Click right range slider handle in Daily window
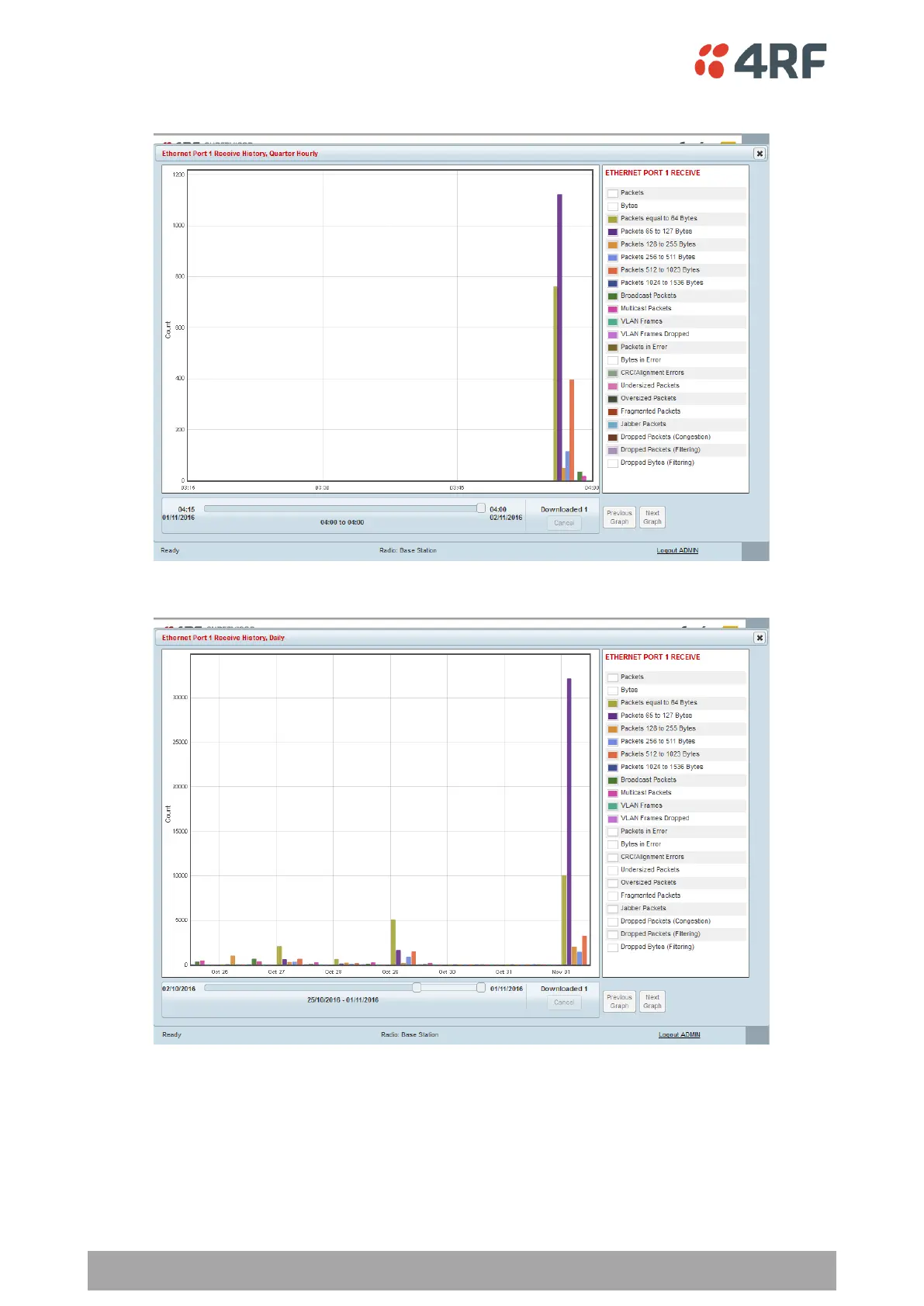Viewport: 924px width, 1306px height. pyautogui.click(x=481, y=988)
